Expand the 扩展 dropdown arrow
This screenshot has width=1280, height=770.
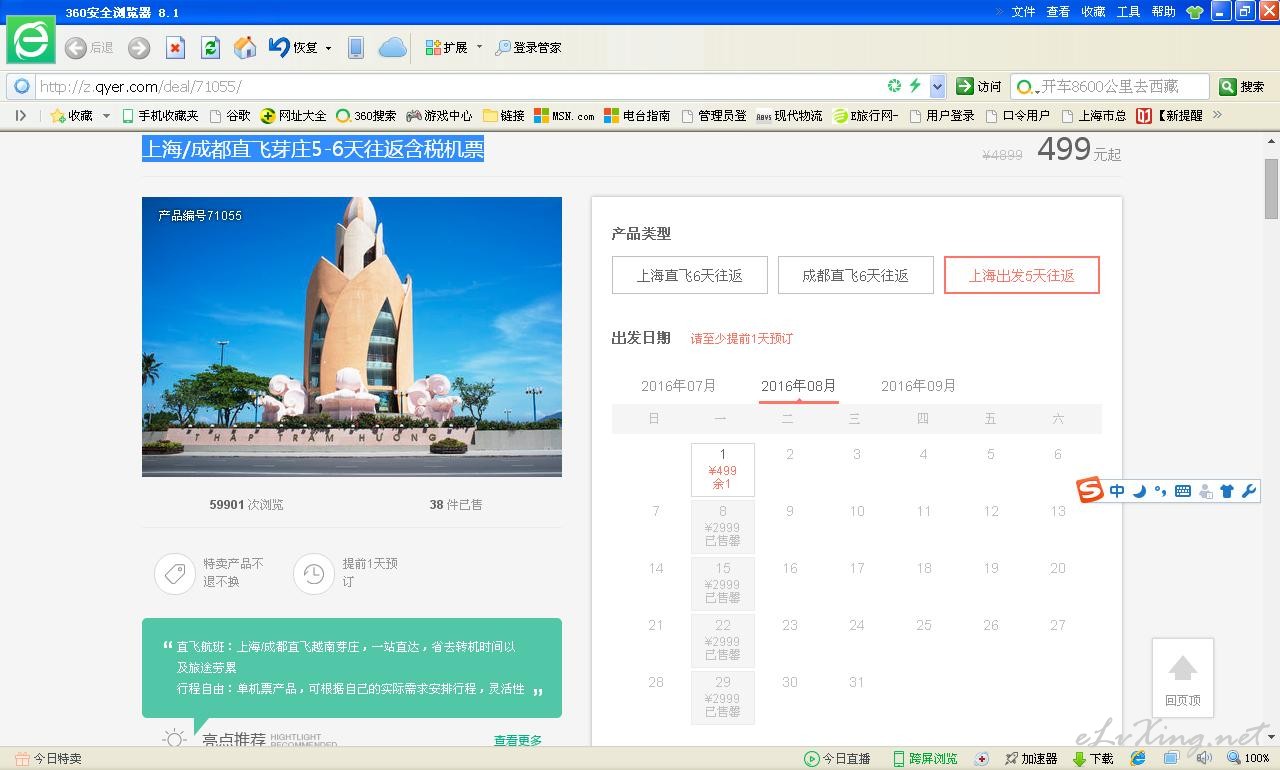(x=479, y=47)
